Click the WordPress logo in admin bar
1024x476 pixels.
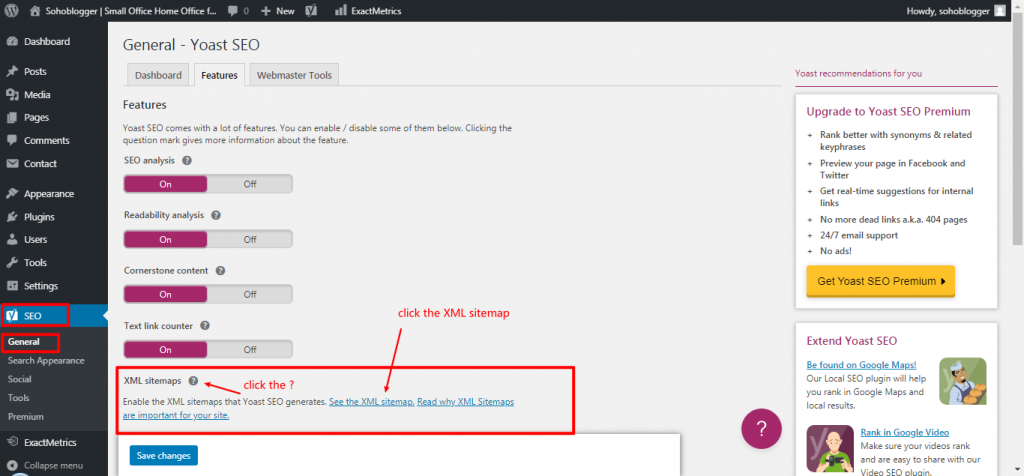pyautogui.click(x=13, y=11)
